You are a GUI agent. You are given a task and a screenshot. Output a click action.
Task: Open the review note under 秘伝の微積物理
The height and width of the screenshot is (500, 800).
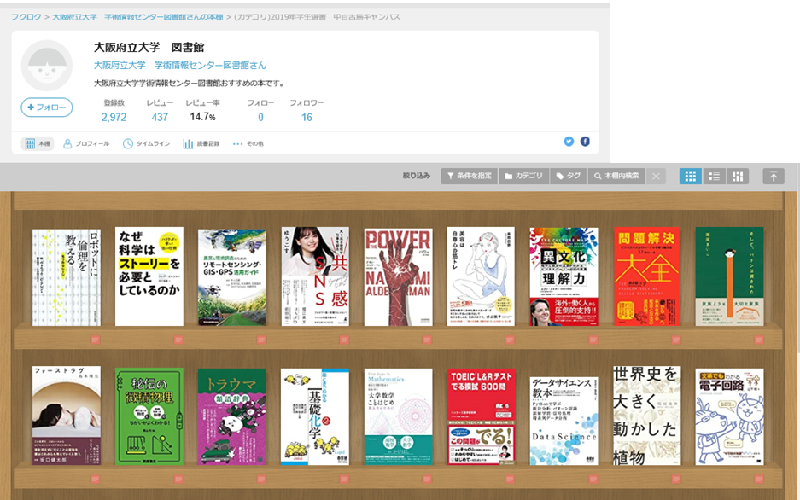pos(178,479)
